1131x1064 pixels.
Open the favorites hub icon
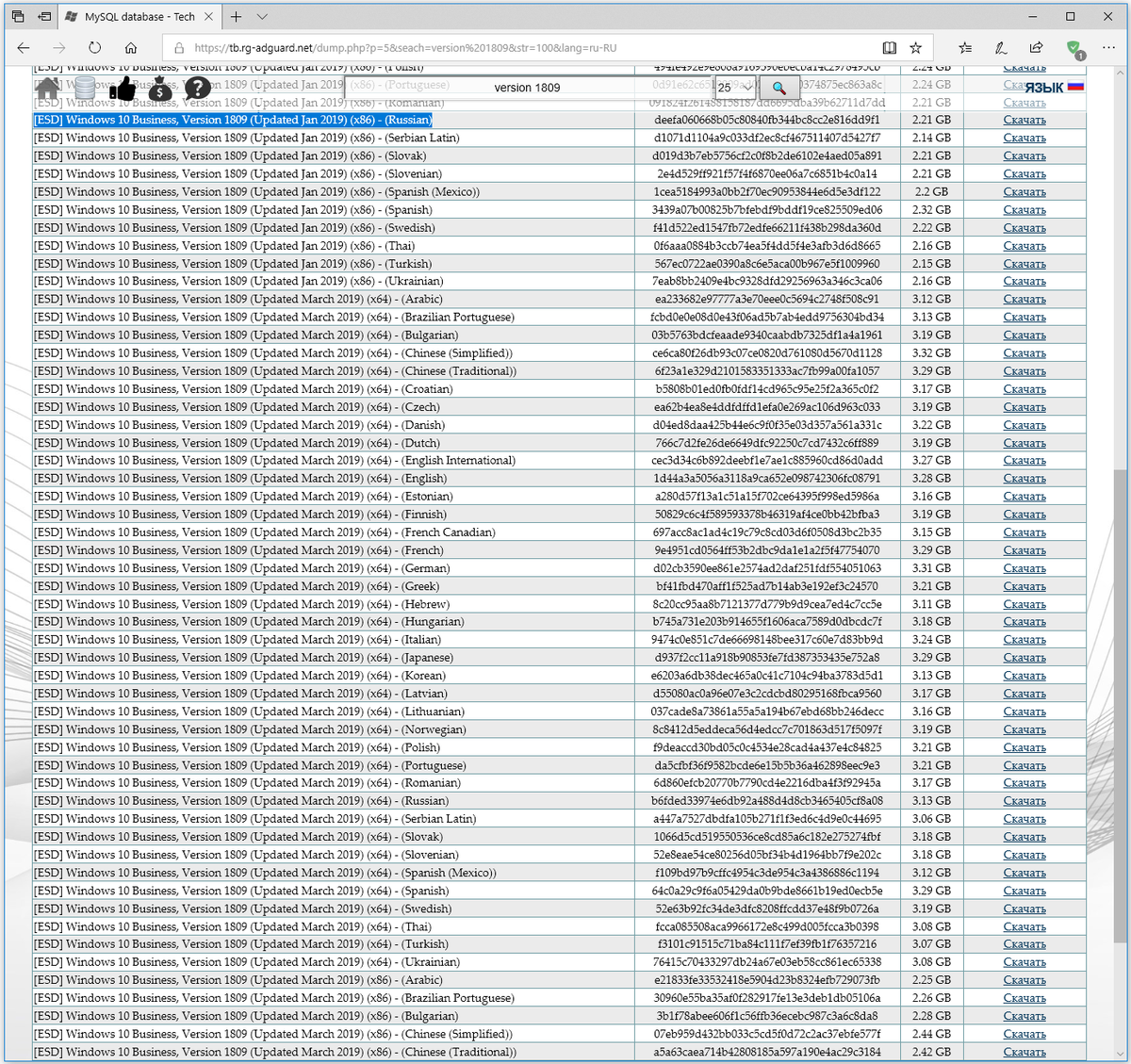965,47
